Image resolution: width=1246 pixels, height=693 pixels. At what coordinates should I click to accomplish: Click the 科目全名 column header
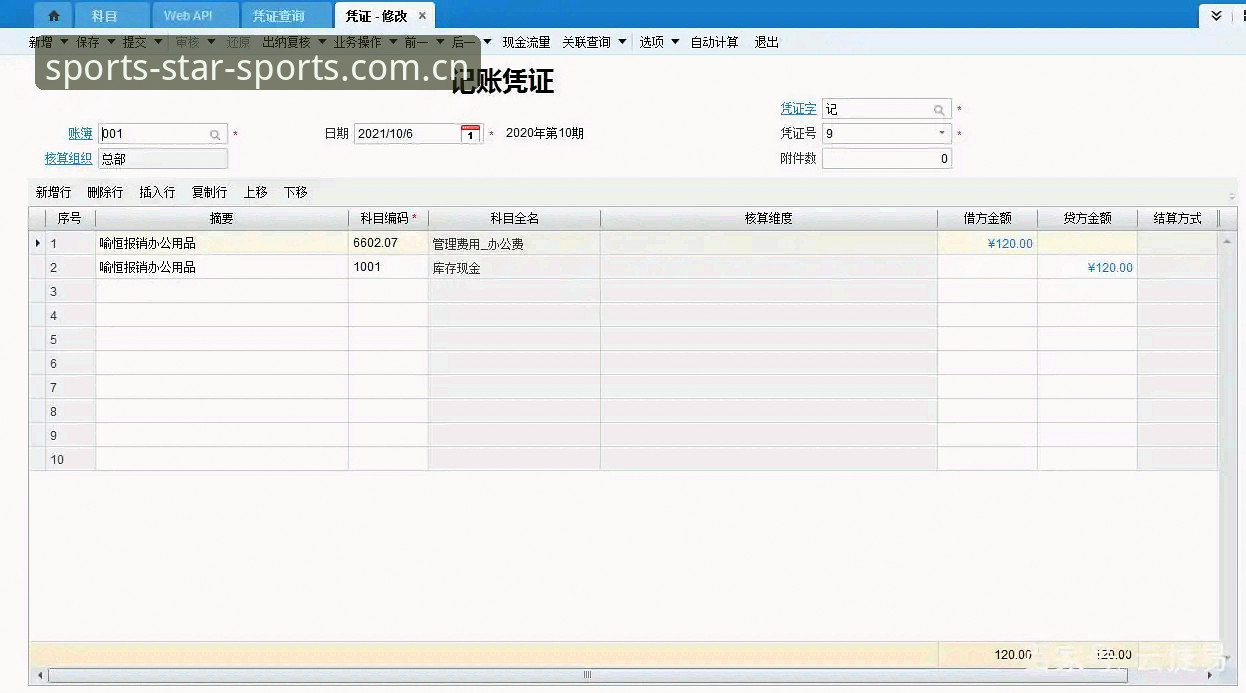click(x=514, y=218)
